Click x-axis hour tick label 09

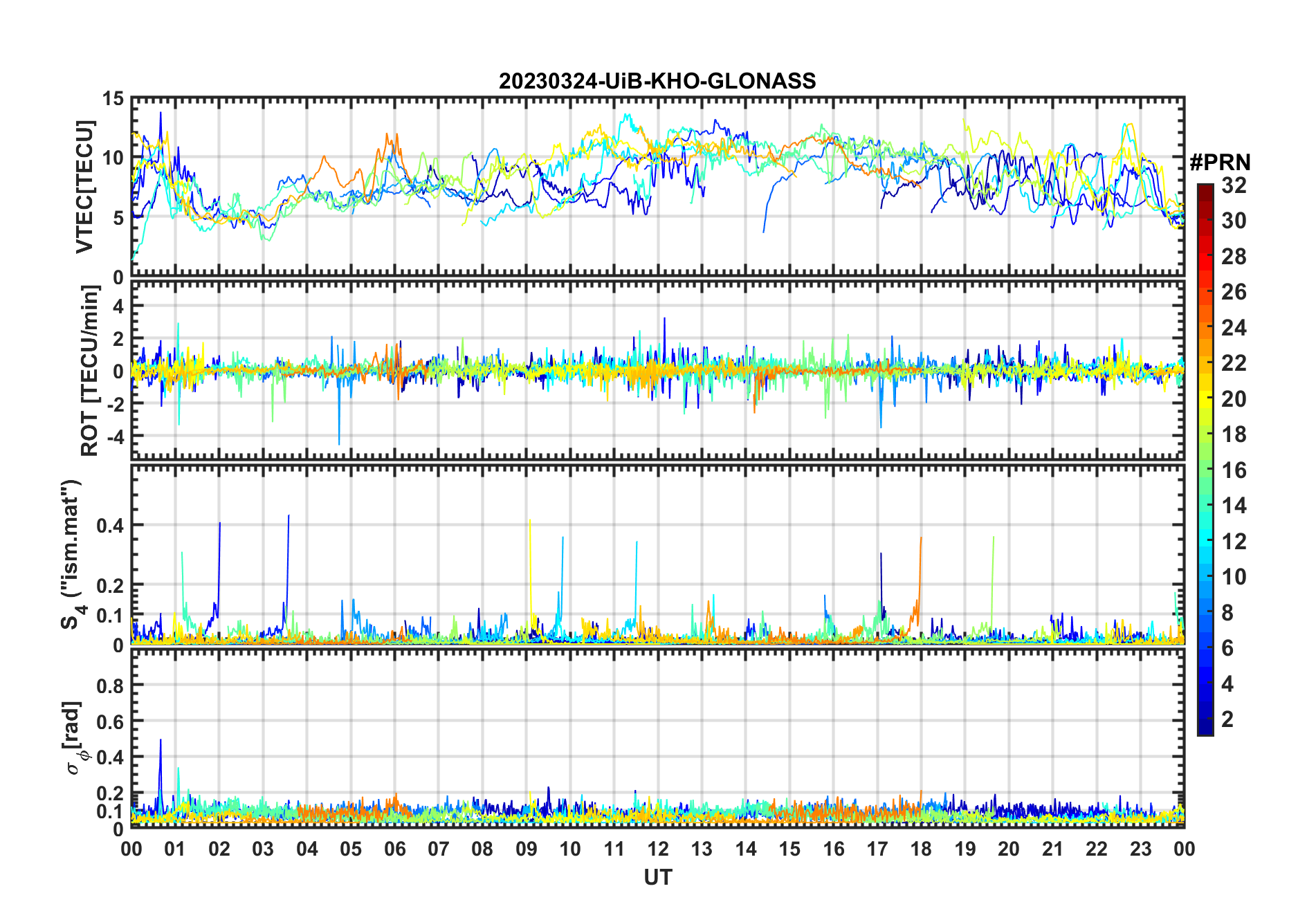tap(527, 849)
